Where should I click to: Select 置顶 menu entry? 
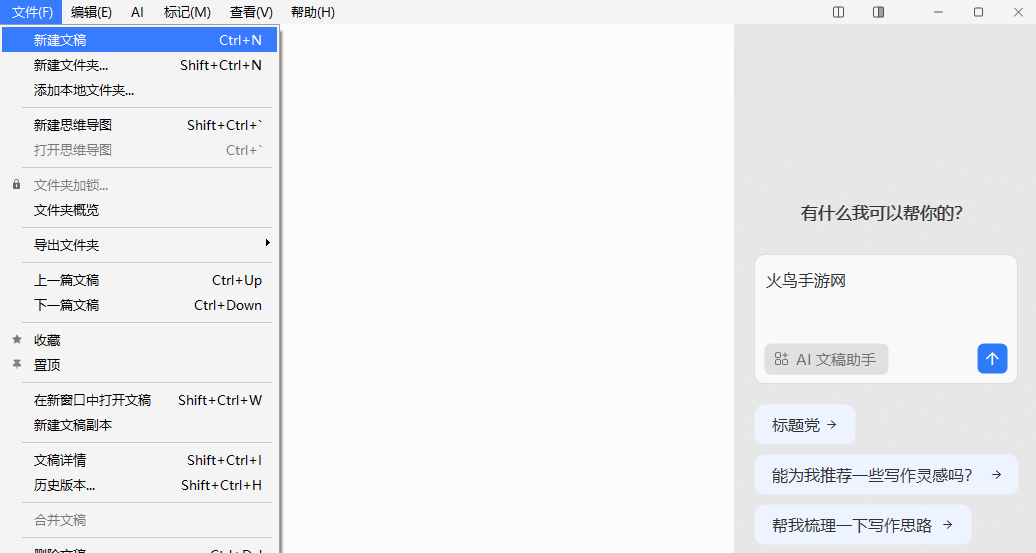[x=139, y=365]
